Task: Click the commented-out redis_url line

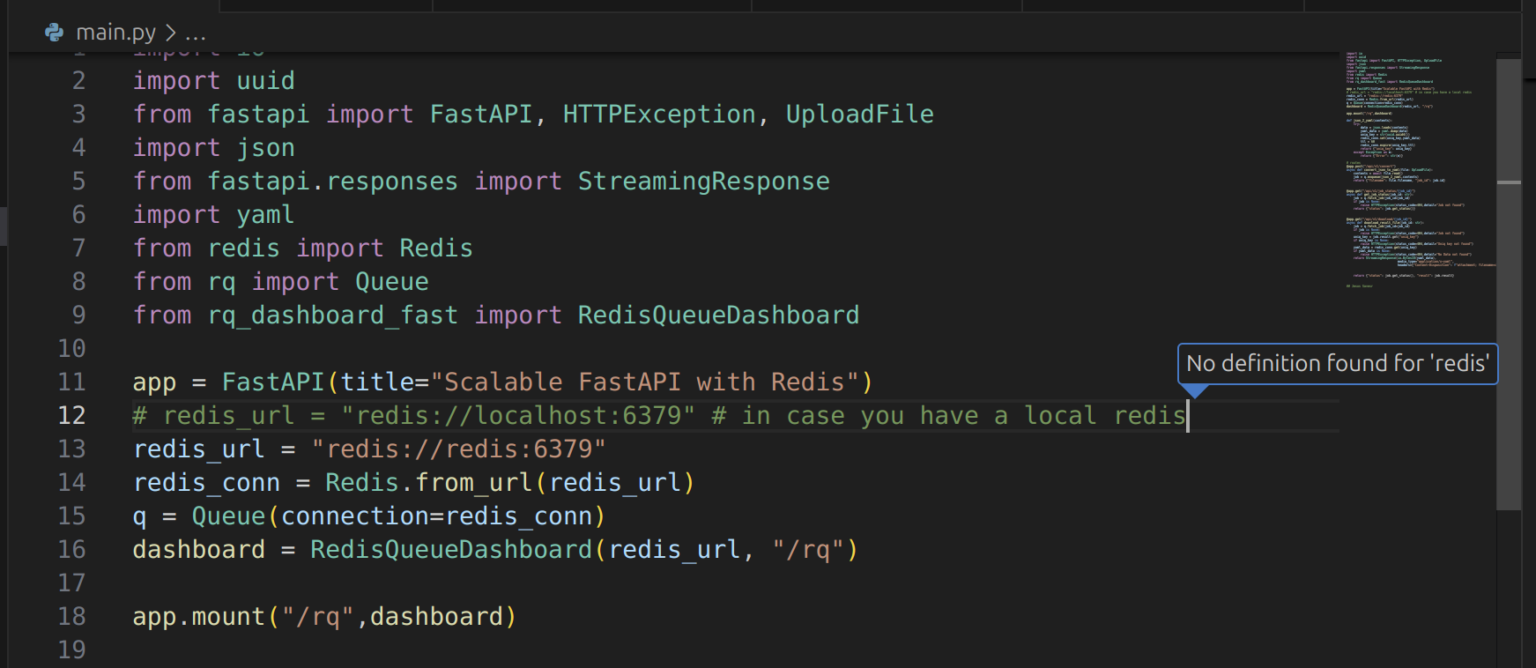Action: coord(400,415)
